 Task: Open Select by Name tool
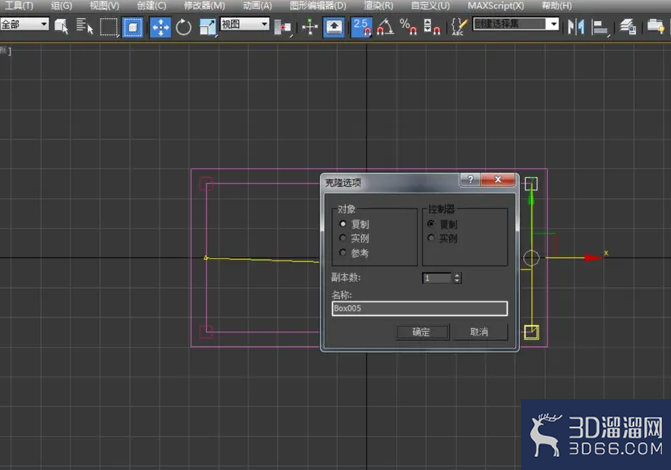pyautogui.click(x=84, y=27)
